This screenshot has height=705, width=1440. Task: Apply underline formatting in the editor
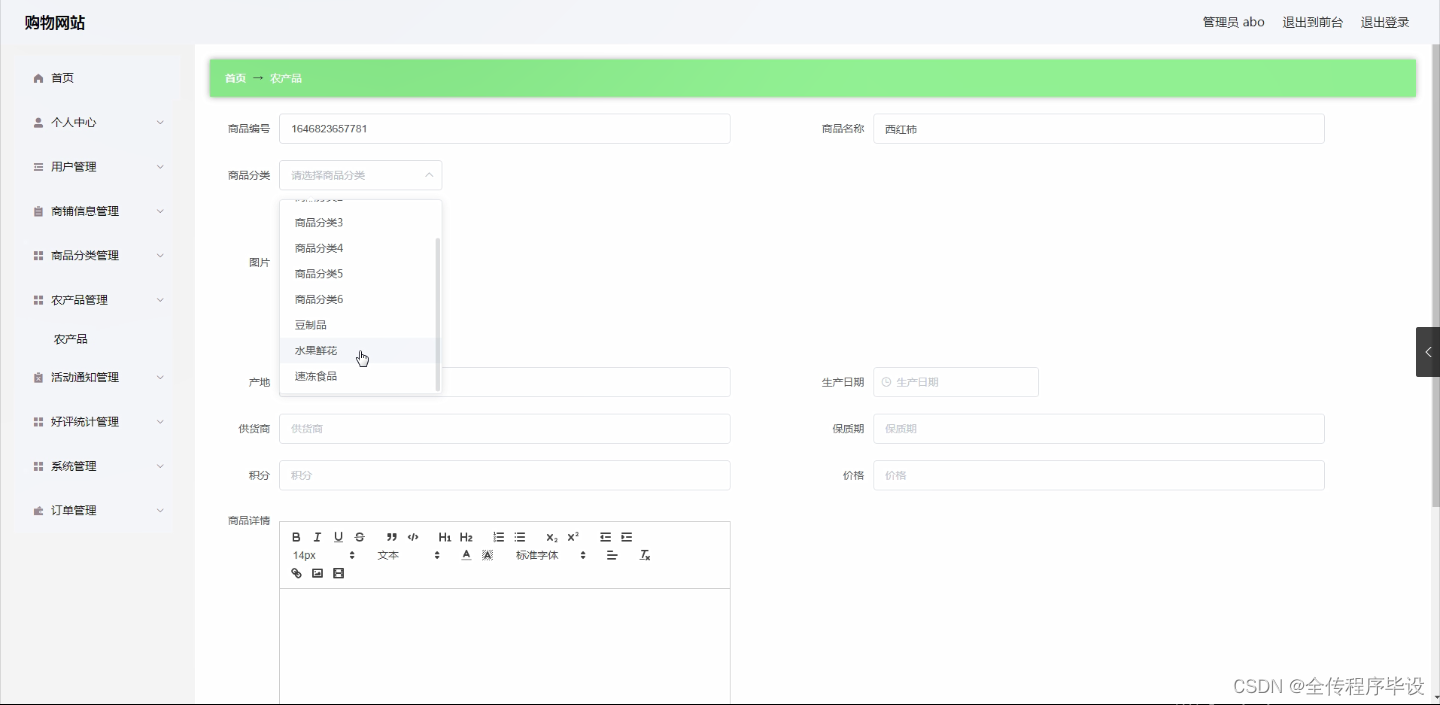point(338,537)
